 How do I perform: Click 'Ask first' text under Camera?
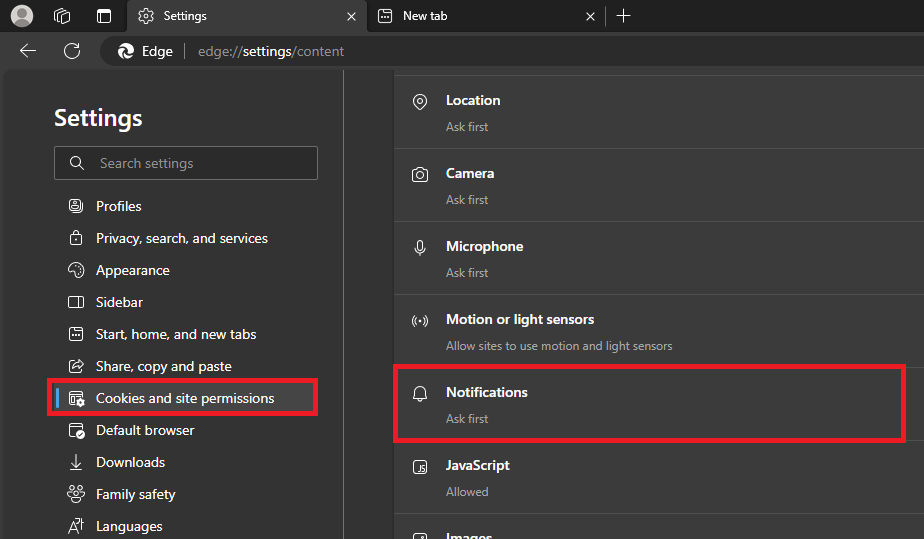[467, 200]
